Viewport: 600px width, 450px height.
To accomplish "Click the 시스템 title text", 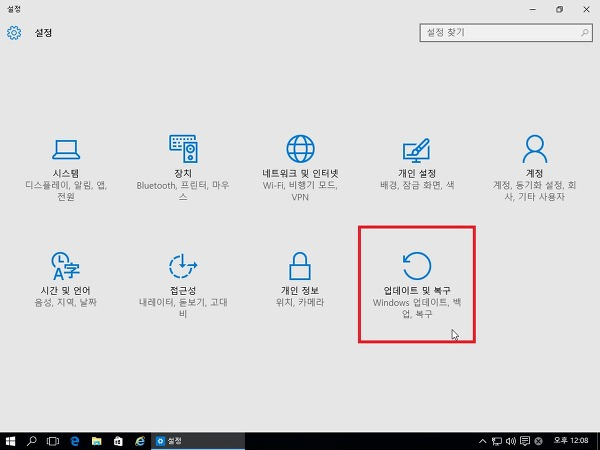I will pos(66,173).
